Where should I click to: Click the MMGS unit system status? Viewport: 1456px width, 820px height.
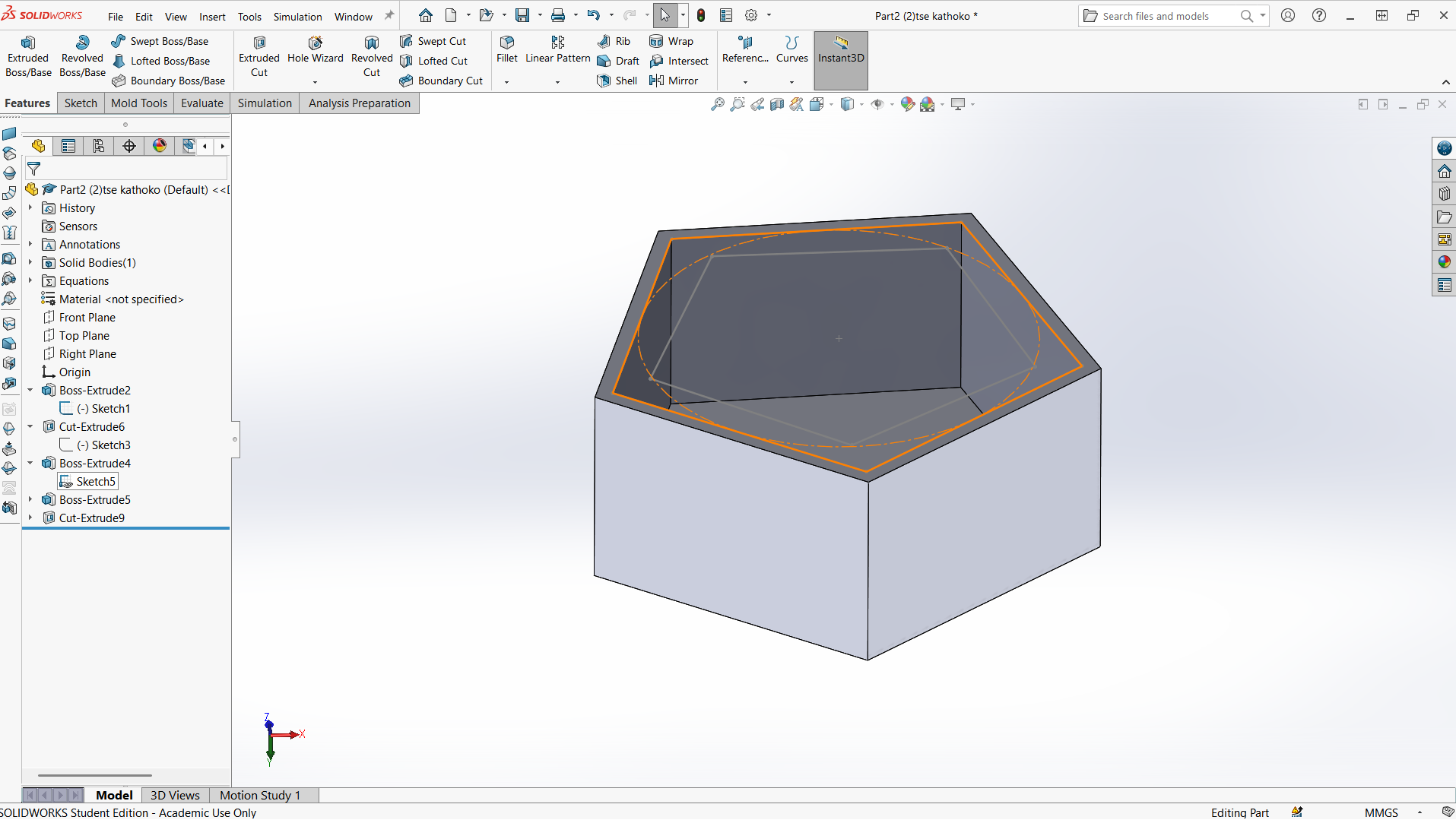[x=1381, y=812]
